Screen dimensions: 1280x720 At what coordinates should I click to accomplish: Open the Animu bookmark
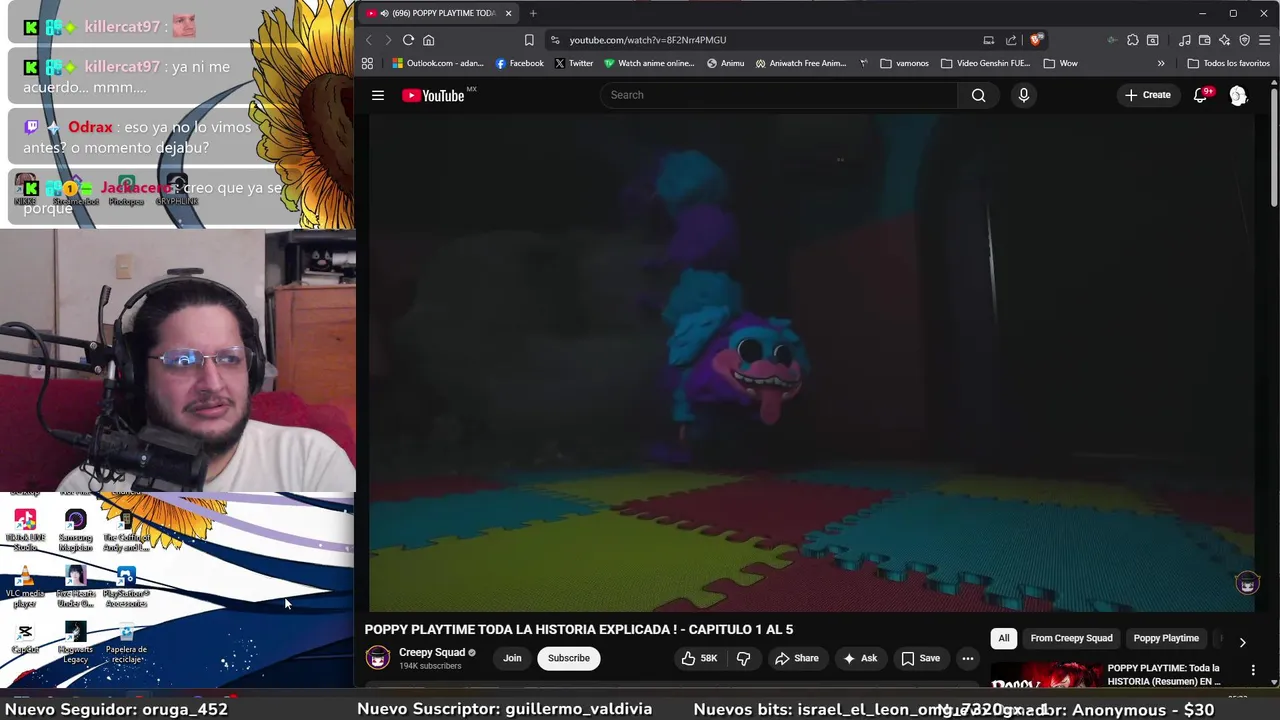pos(725,63)
